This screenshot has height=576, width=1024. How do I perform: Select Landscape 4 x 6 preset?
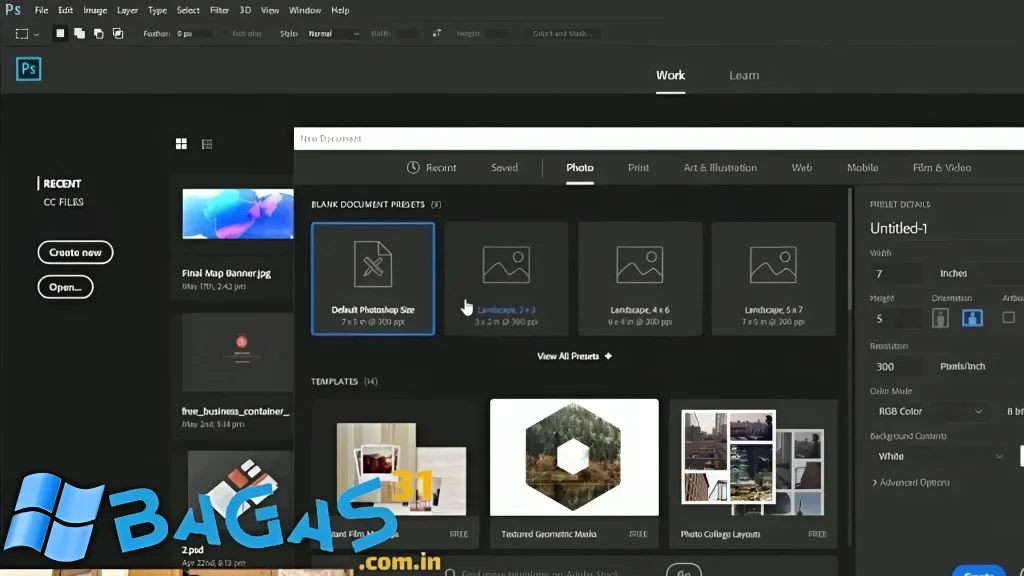[640, 279]
